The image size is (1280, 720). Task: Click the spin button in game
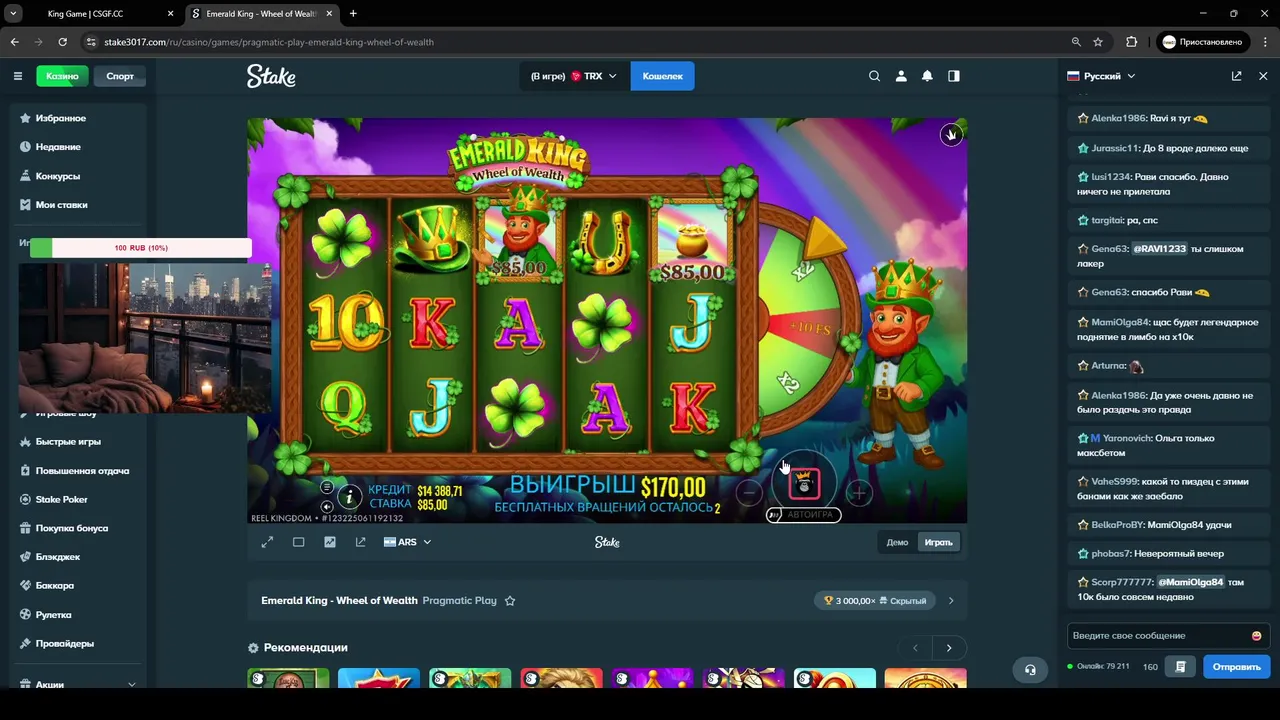pos(805,485)
